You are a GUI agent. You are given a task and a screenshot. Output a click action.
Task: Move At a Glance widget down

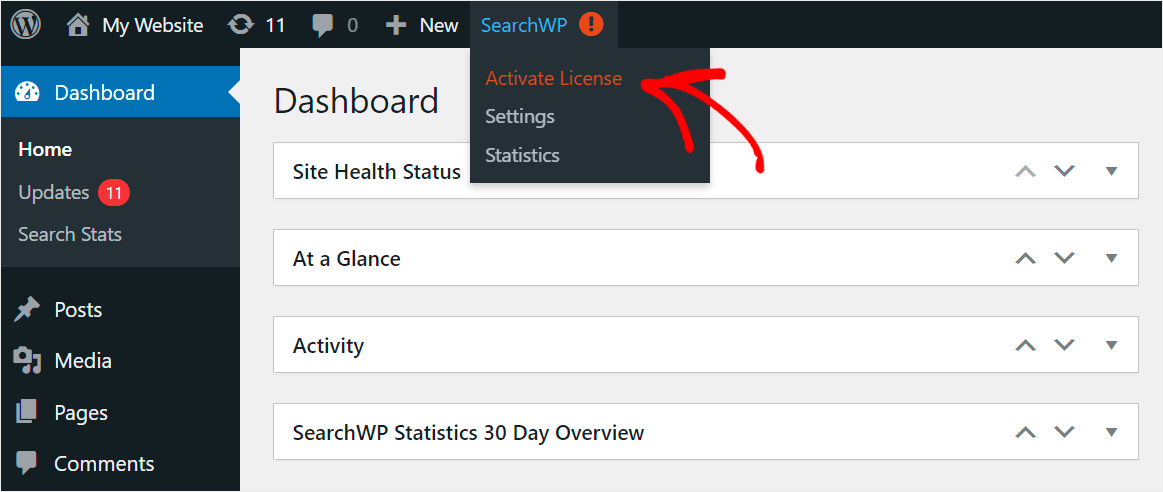(x=1064, y=258)
